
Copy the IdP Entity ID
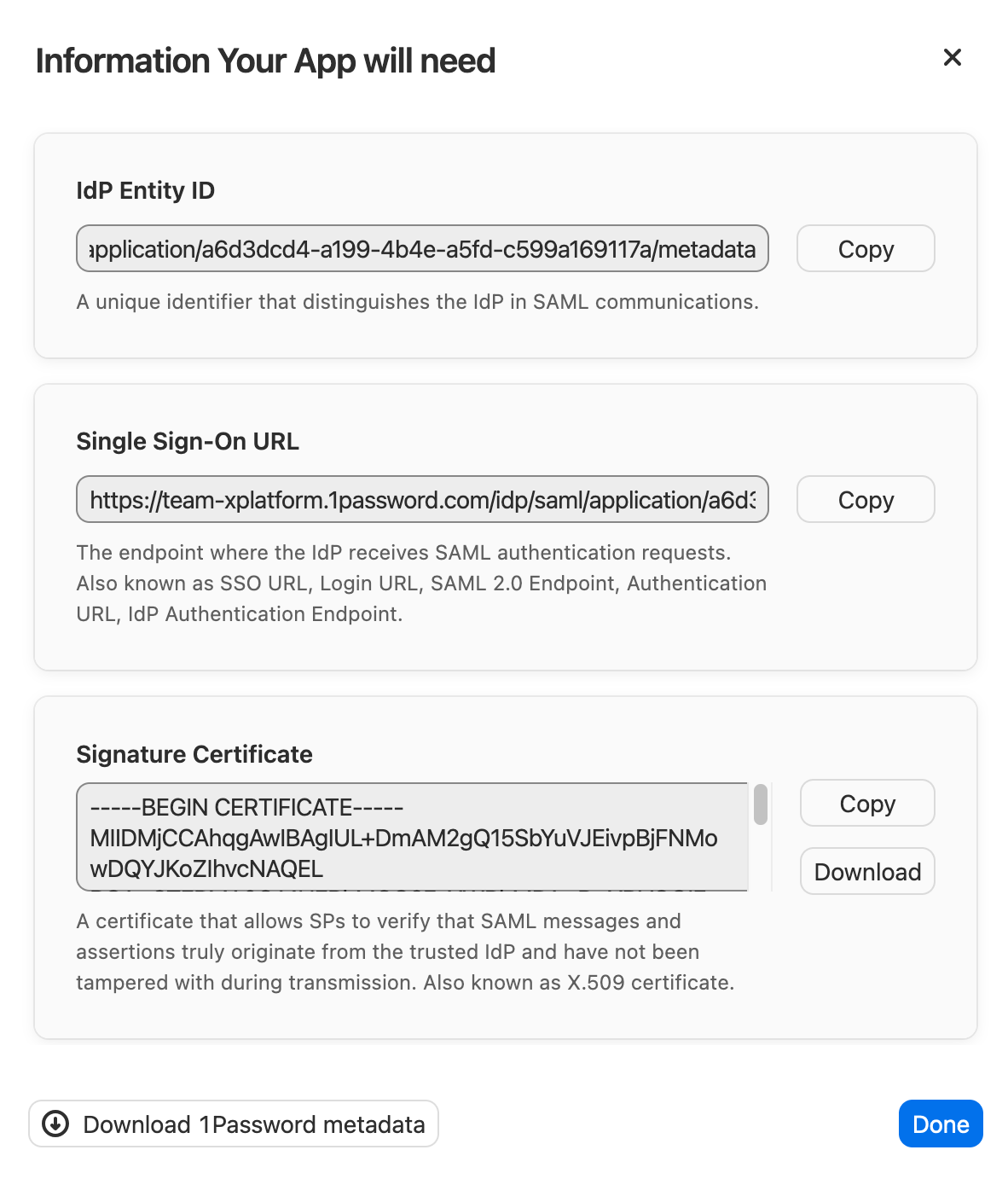tap(865, 248)
